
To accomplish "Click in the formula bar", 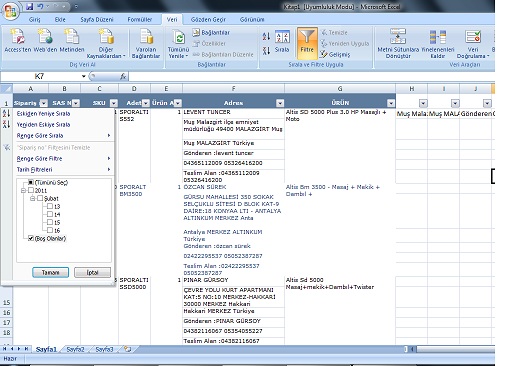I will coord(311,76).
